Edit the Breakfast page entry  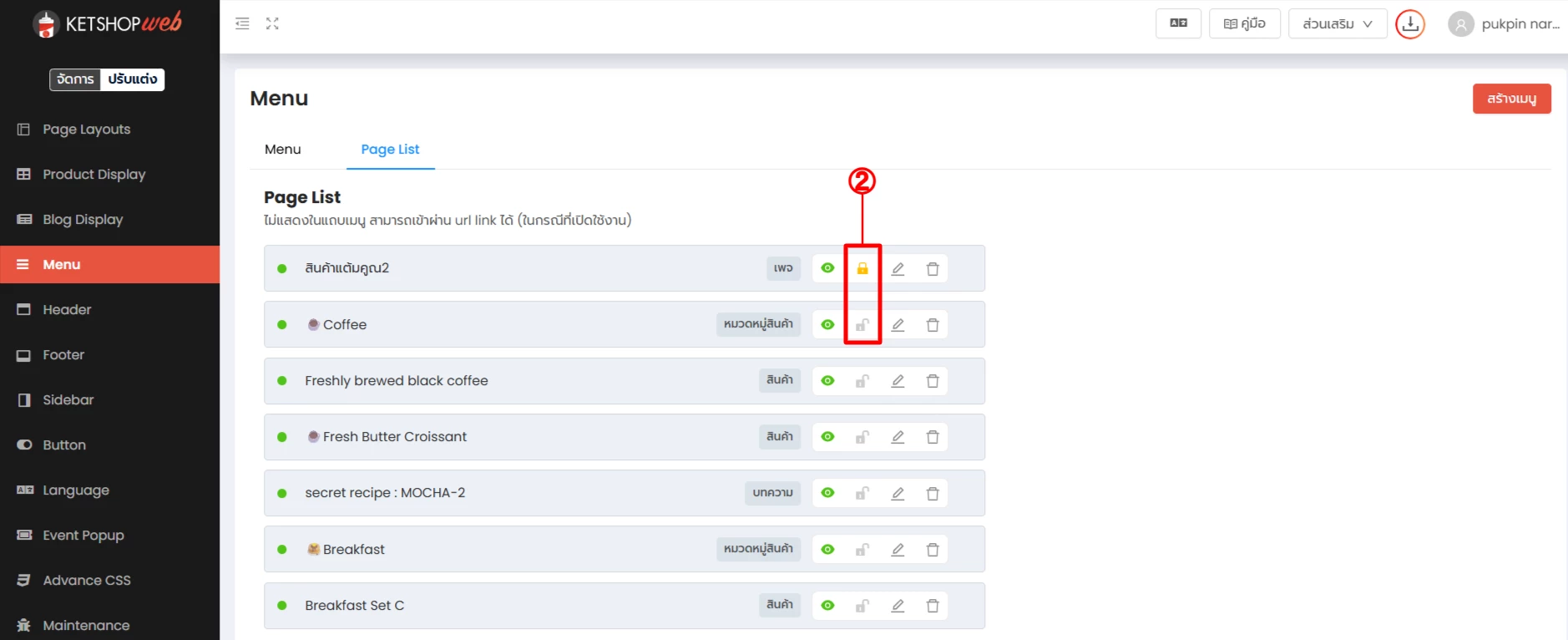[898, 549]
